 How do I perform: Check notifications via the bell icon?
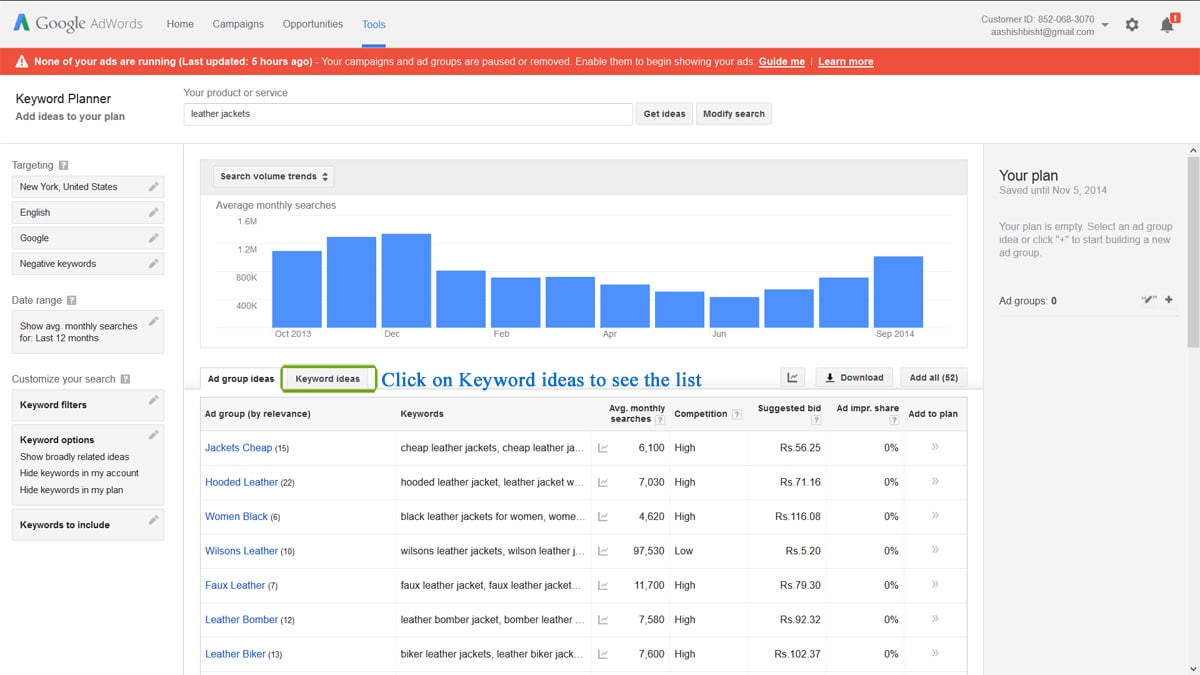point(1165,24)
